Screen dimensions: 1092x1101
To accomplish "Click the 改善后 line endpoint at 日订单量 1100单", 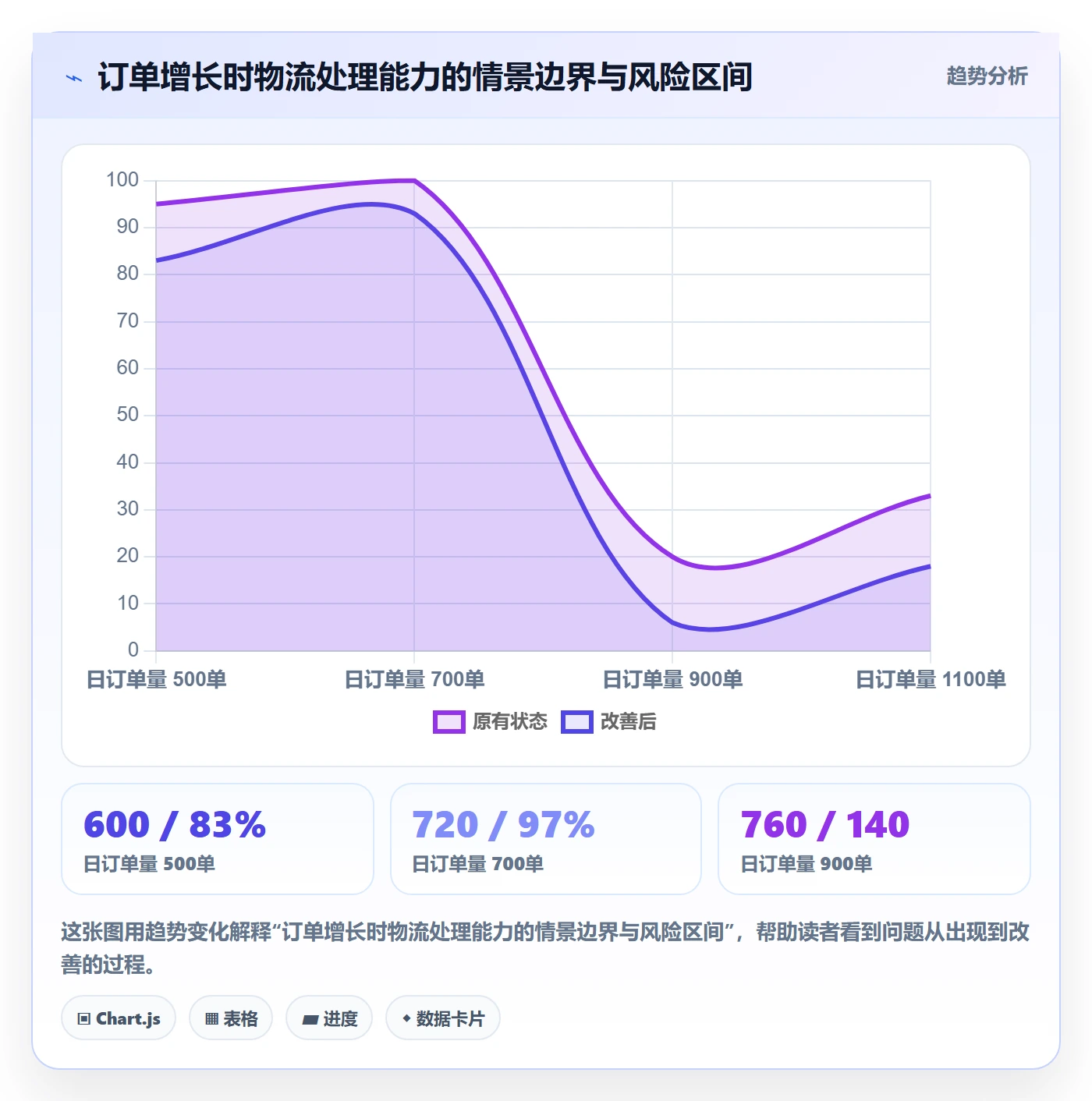I will coord(930,566).
